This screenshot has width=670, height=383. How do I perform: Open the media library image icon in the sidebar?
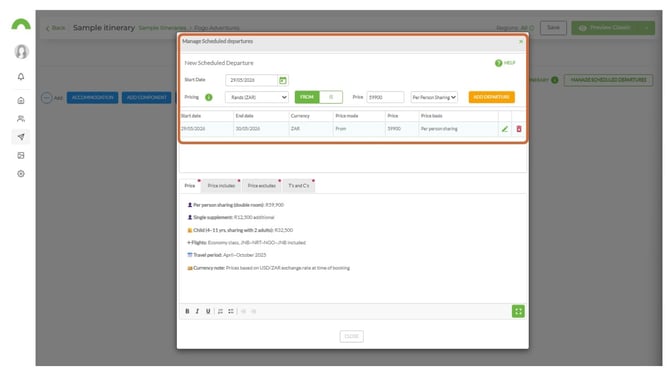(21, 156)
